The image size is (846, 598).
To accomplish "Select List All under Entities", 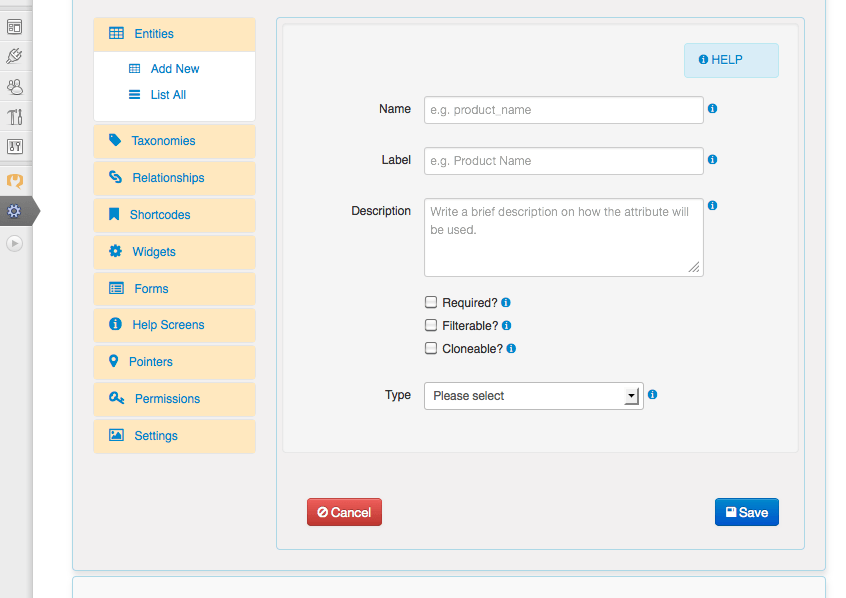I will pos(168,95).
